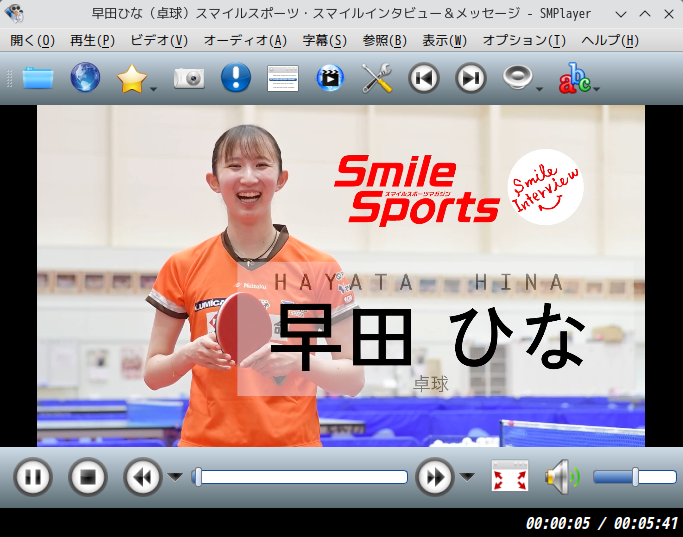Open the 字幕(S) menu
Viewport: 683px width, 537px height.
(x=325, y=41)
